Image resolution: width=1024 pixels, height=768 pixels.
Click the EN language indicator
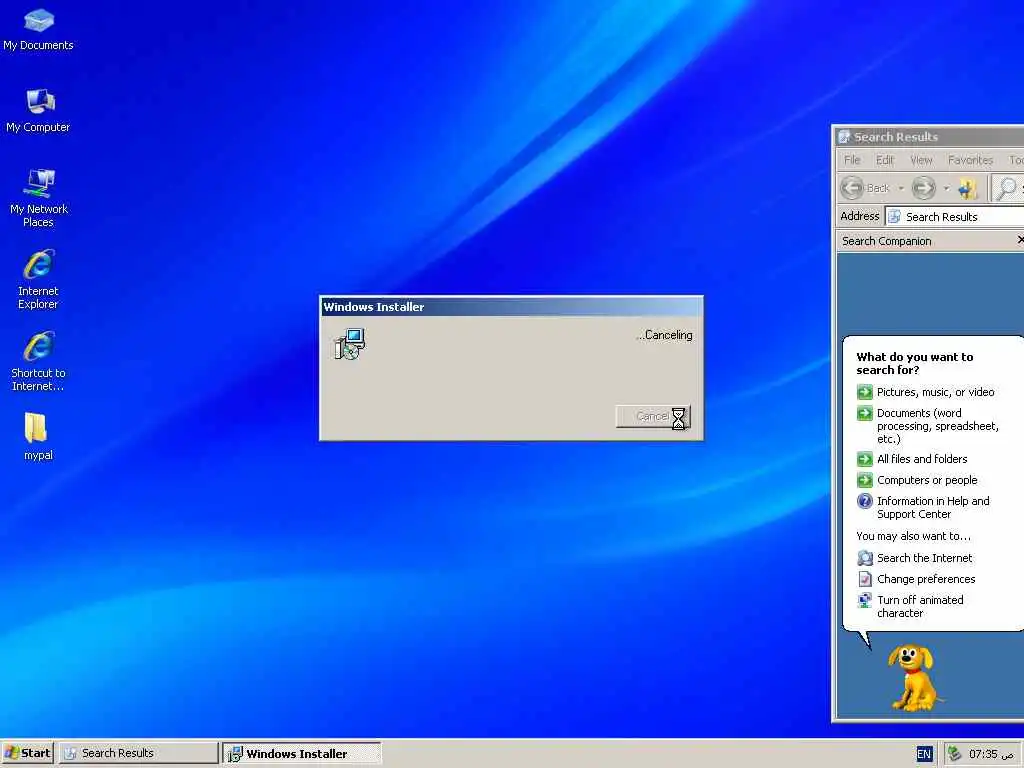pyautogui.click(x=923, y=754)
